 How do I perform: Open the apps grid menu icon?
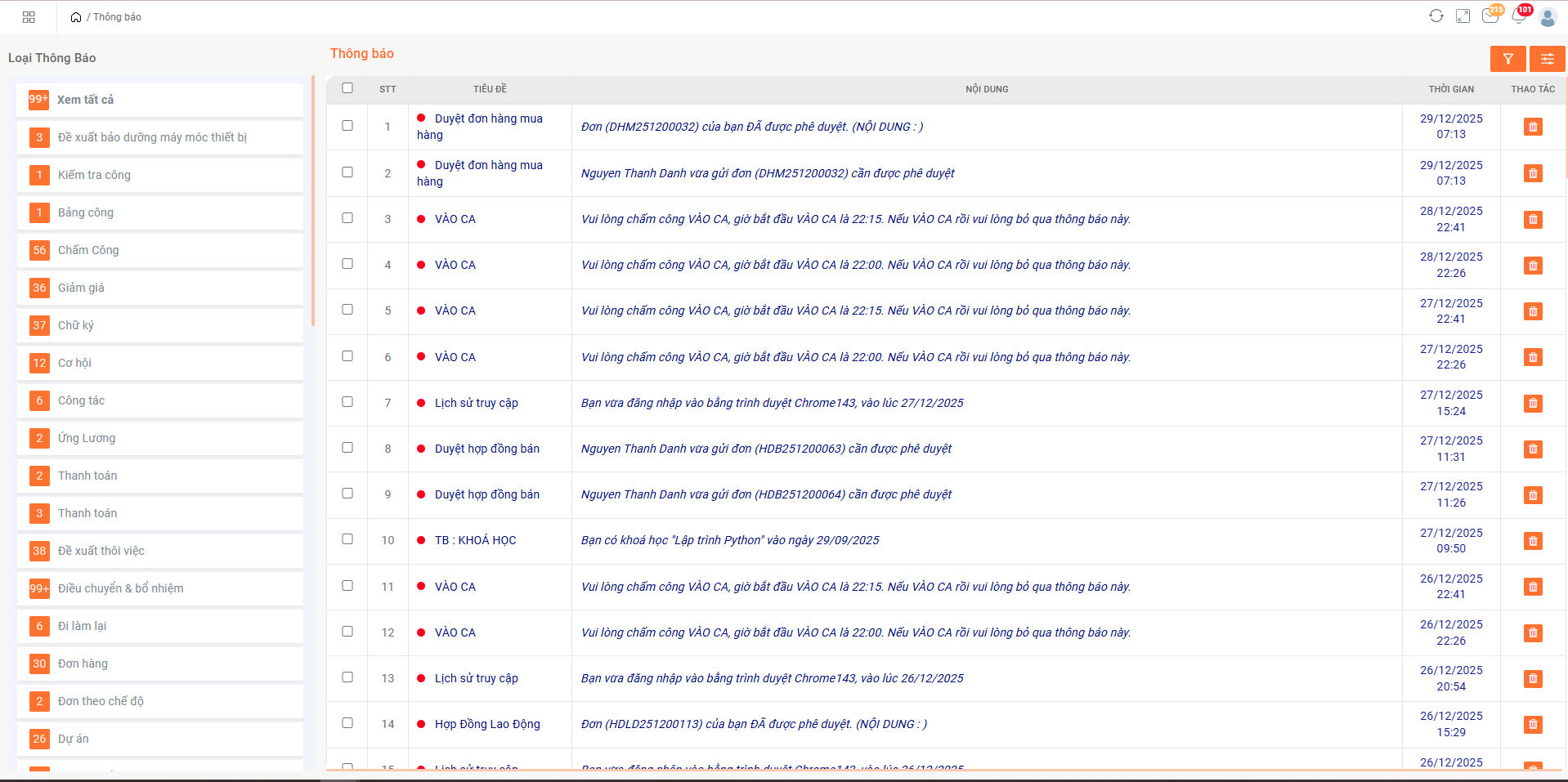click(x=29, y=17)
